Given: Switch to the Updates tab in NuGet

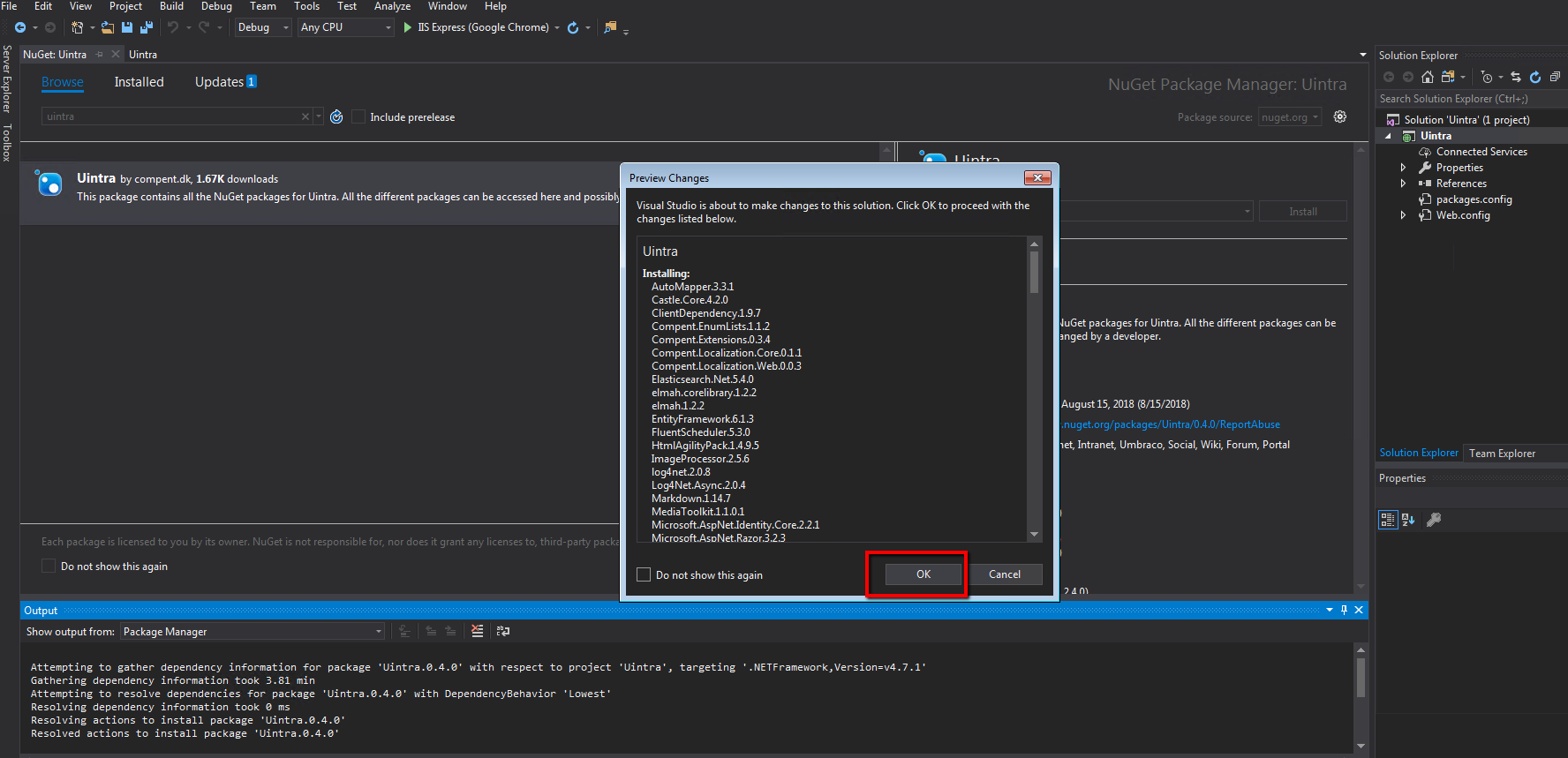Looking at the screenshot, I should click(x=225, y=81).
